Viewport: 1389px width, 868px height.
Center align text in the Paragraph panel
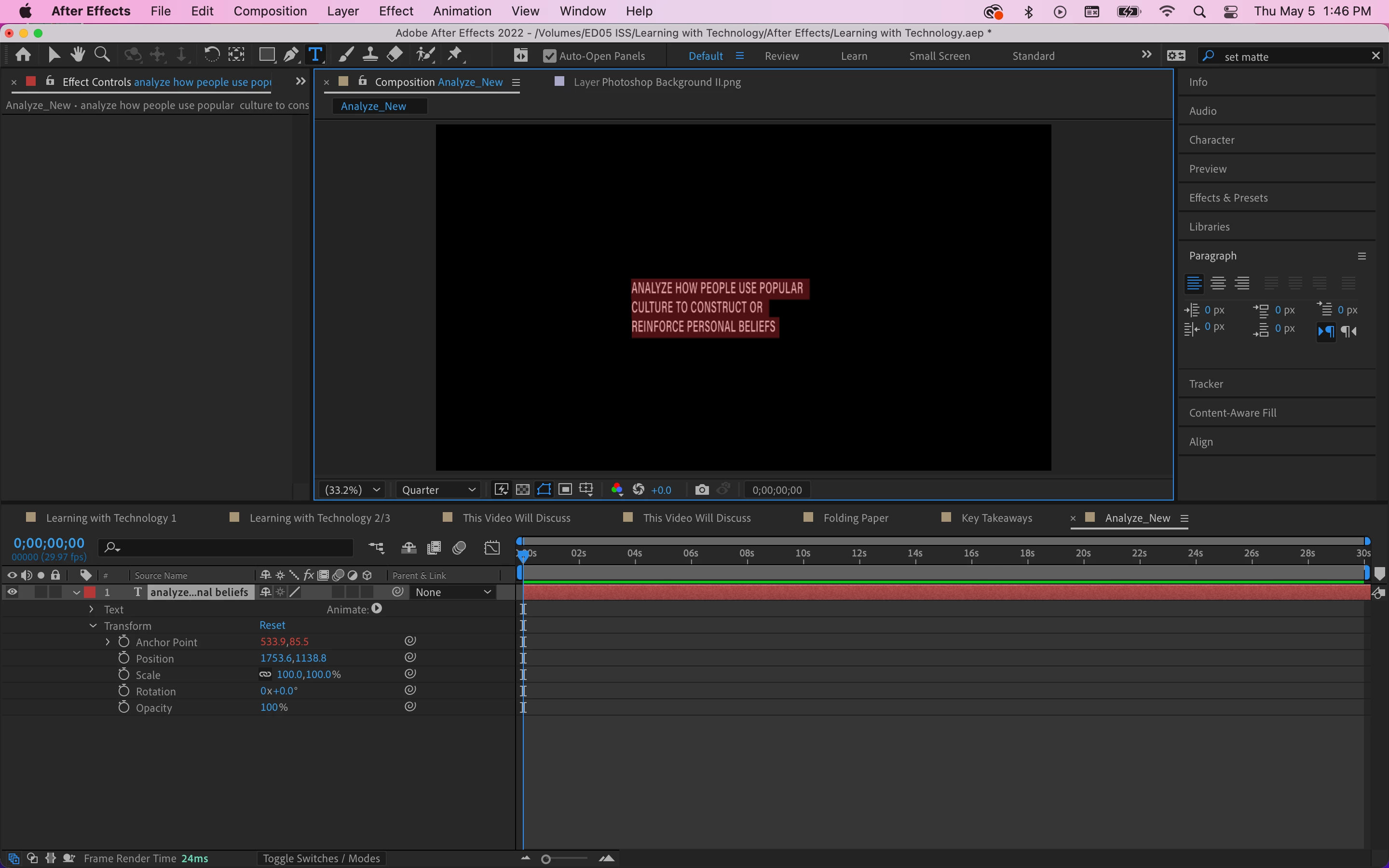coord(1218,284)
